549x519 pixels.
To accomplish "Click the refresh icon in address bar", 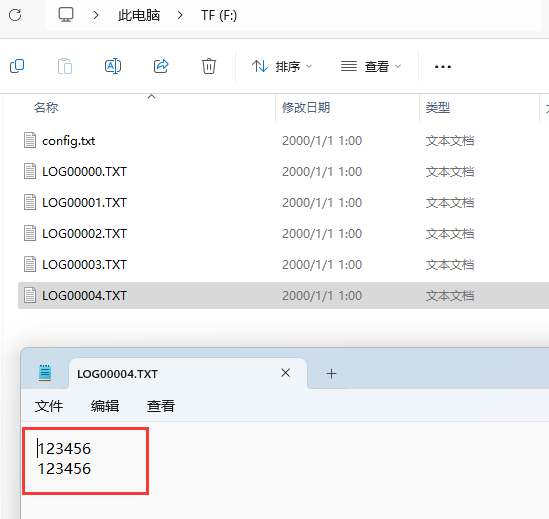I will click(15, 15).
